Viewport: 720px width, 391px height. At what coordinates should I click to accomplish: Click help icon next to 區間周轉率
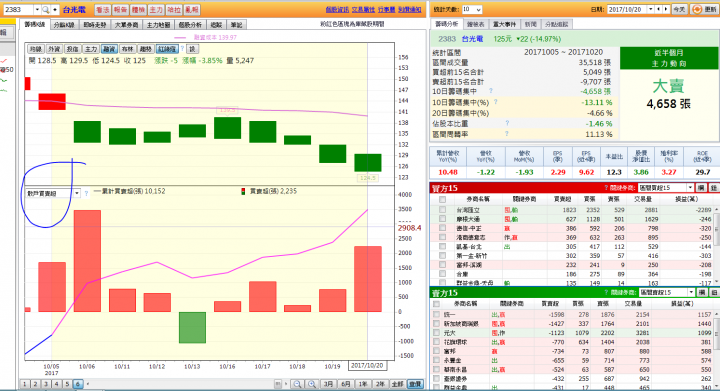click(x=507, y=134)
